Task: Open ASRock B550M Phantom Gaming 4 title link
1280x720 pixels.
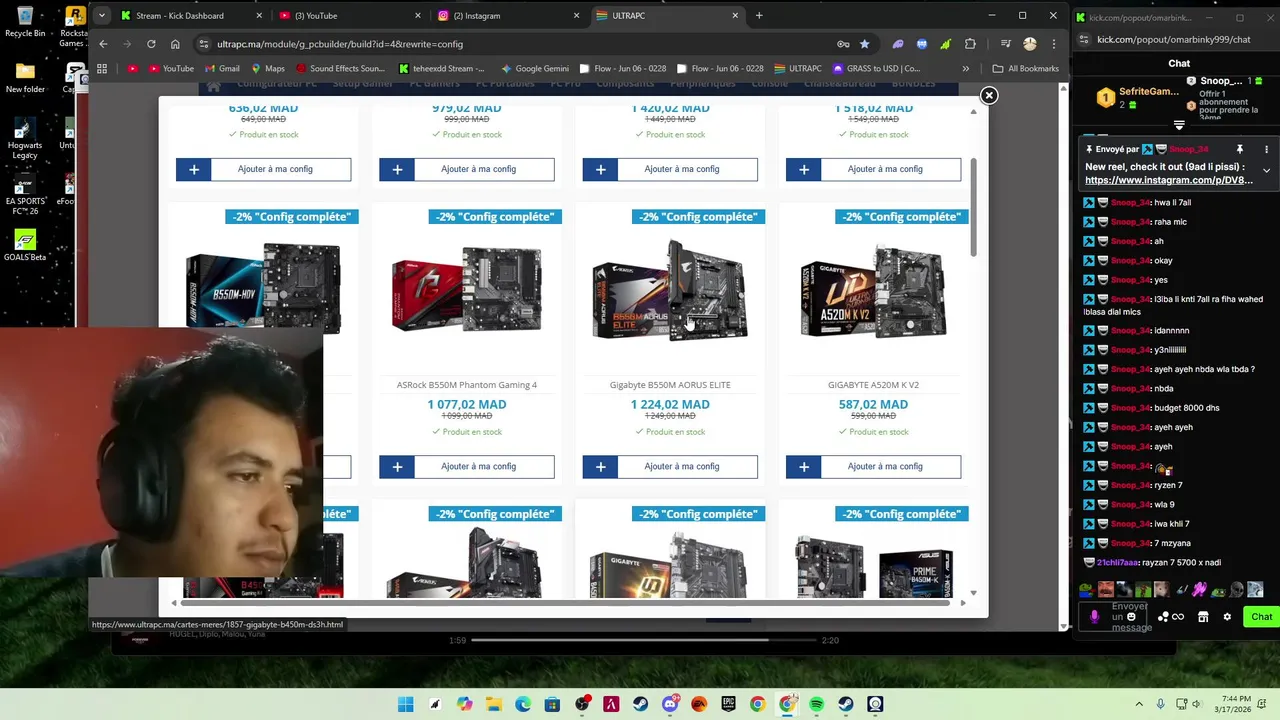Action: 466,385
